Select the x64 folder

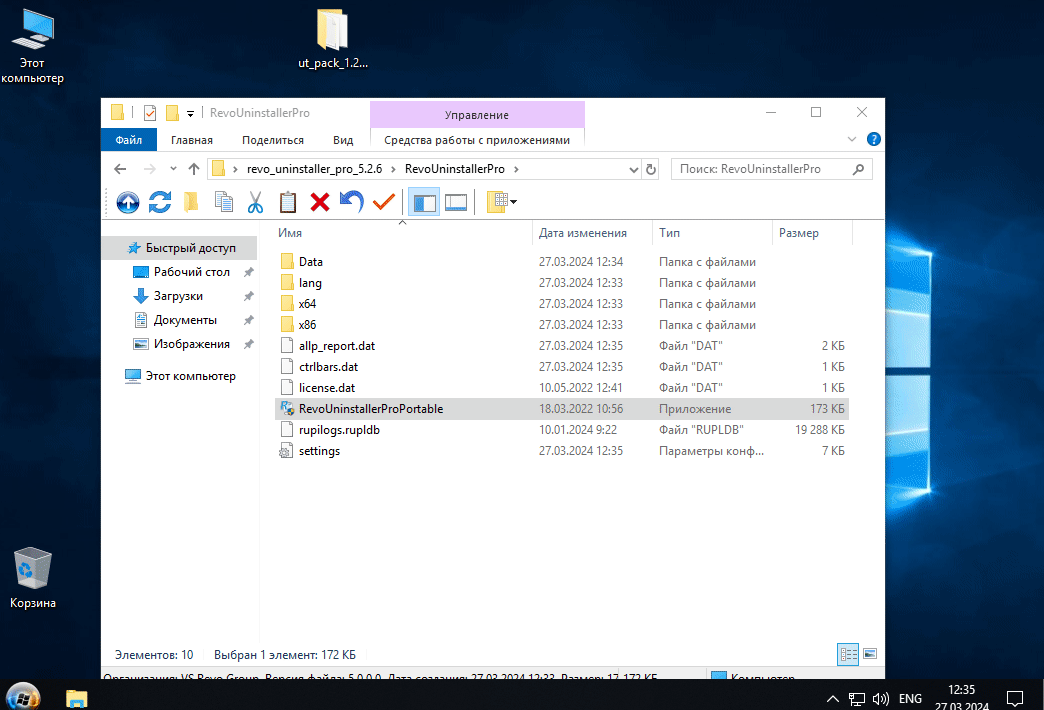tap(562, 304)
